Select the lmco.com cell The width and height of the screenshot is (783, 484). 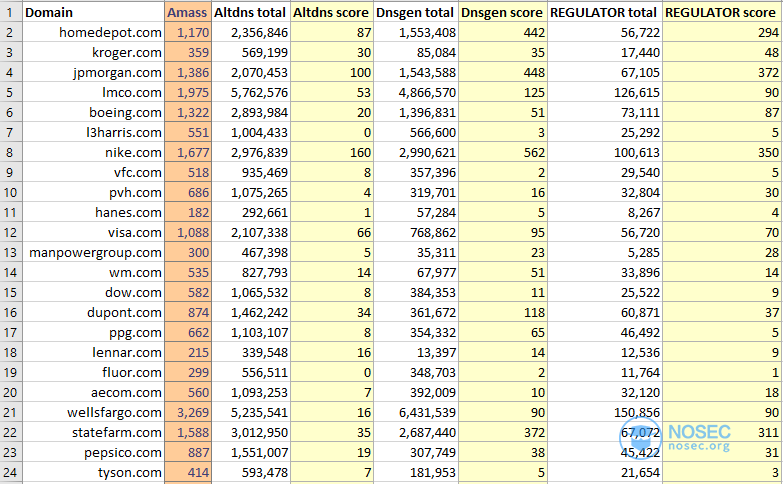coord(93,92)
